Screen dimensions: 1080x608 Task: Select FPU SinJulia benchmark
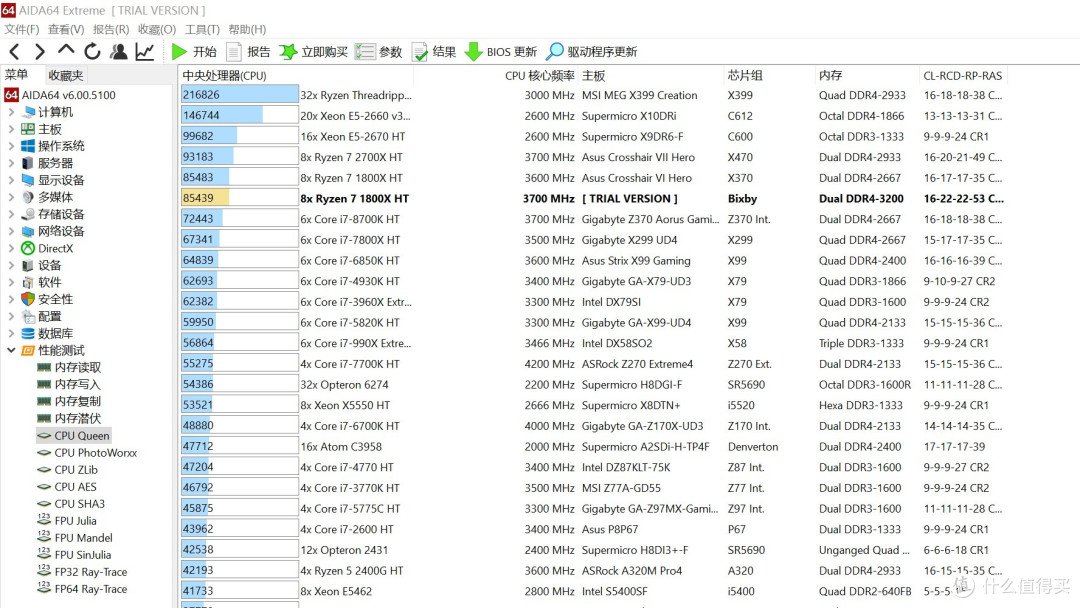coord(74,554)
